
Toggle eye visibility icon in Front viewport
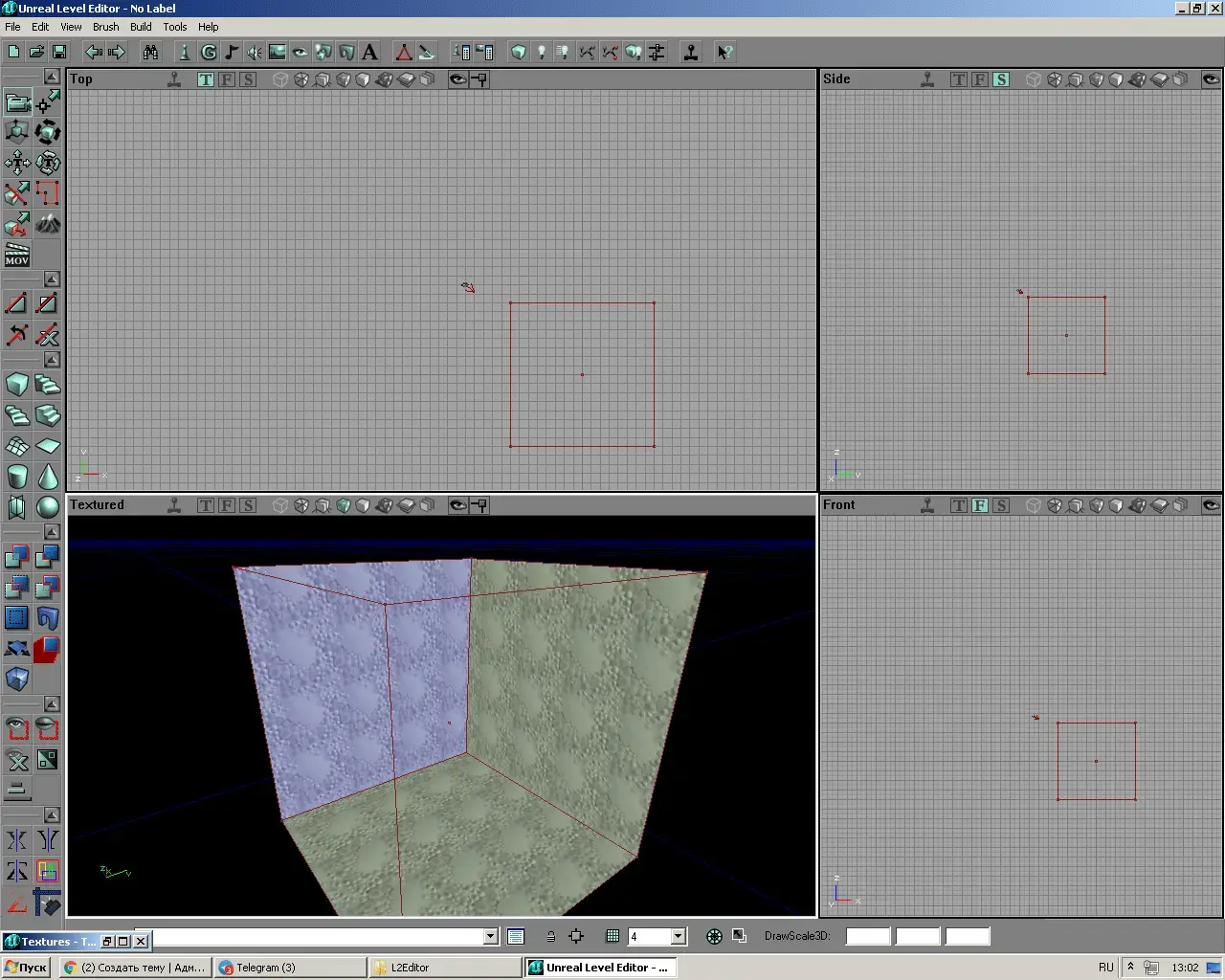tap(1211, 505)
